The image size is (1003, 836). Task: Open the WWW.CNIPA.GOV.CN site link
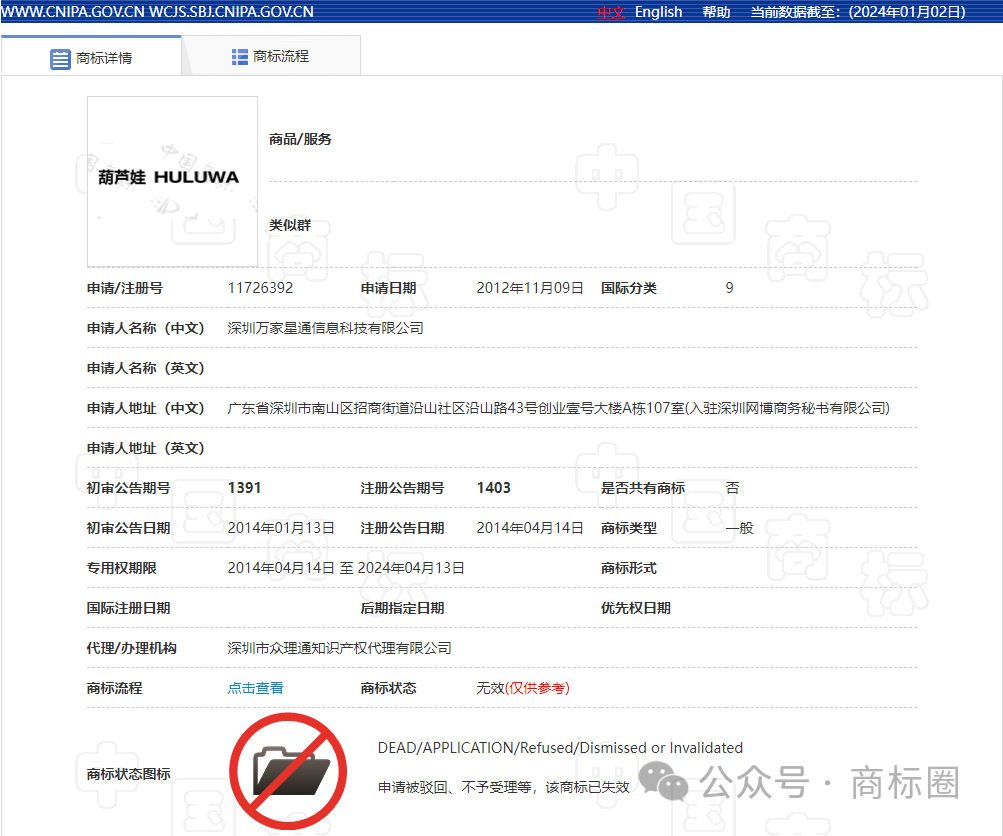tap(73, 12)
